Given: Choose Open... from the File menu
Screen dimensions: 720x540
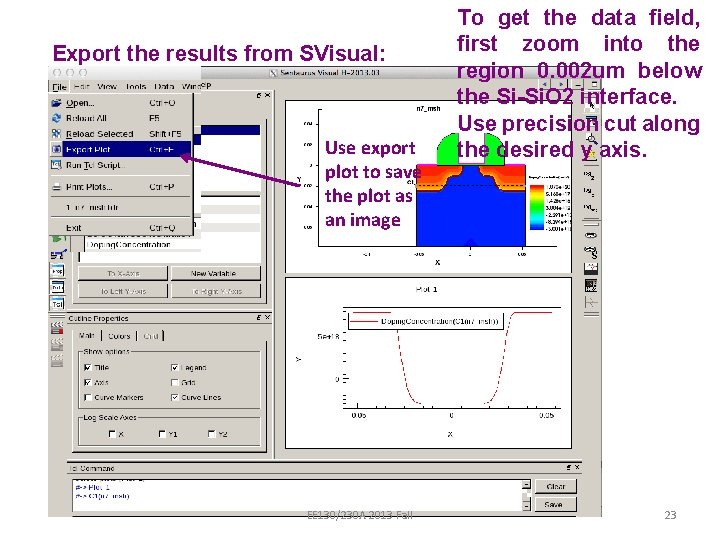Looking at the screenshot, I should click(120, 103).
